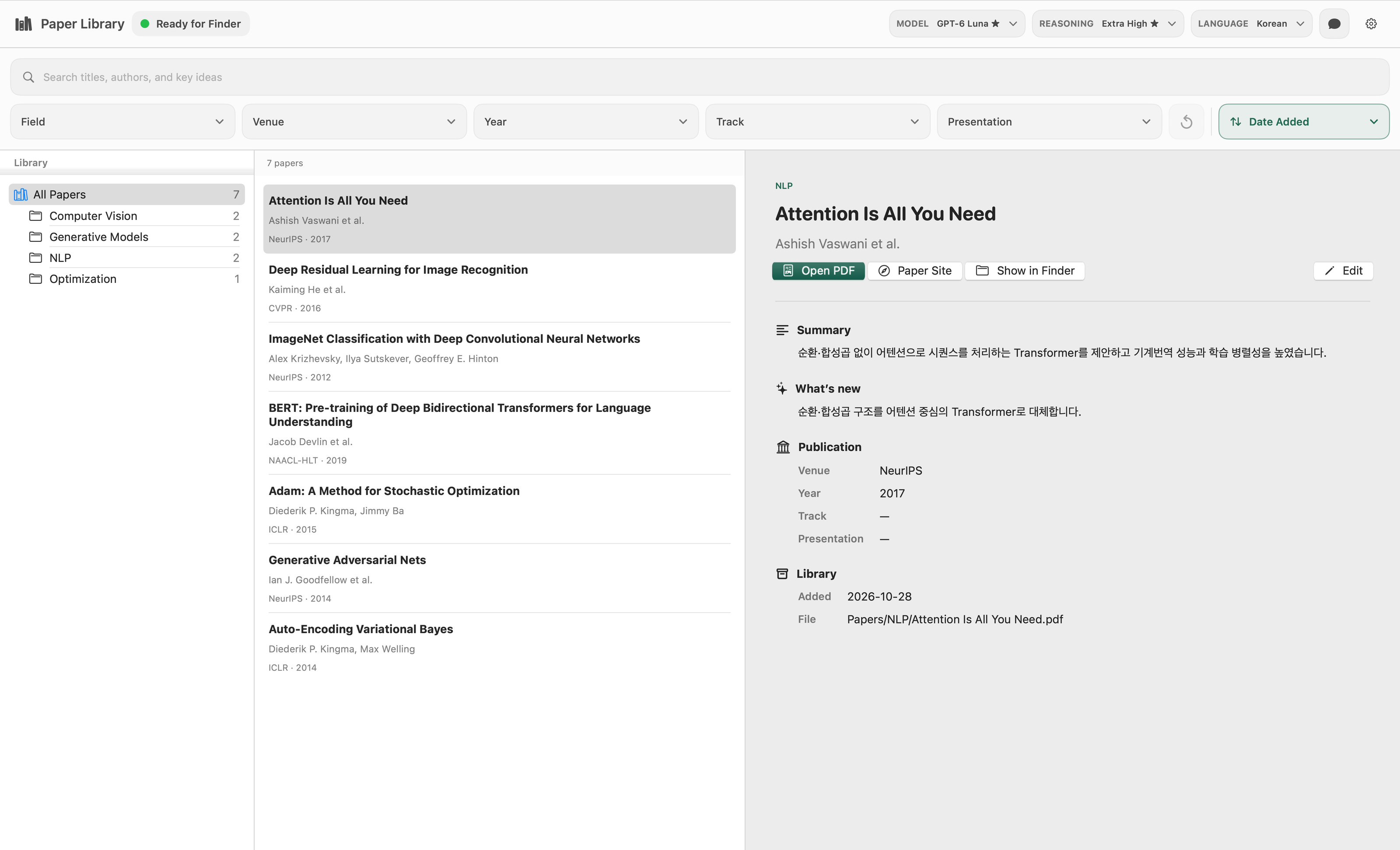
Task: Click the Optimization folder icon
Action: 35,279
